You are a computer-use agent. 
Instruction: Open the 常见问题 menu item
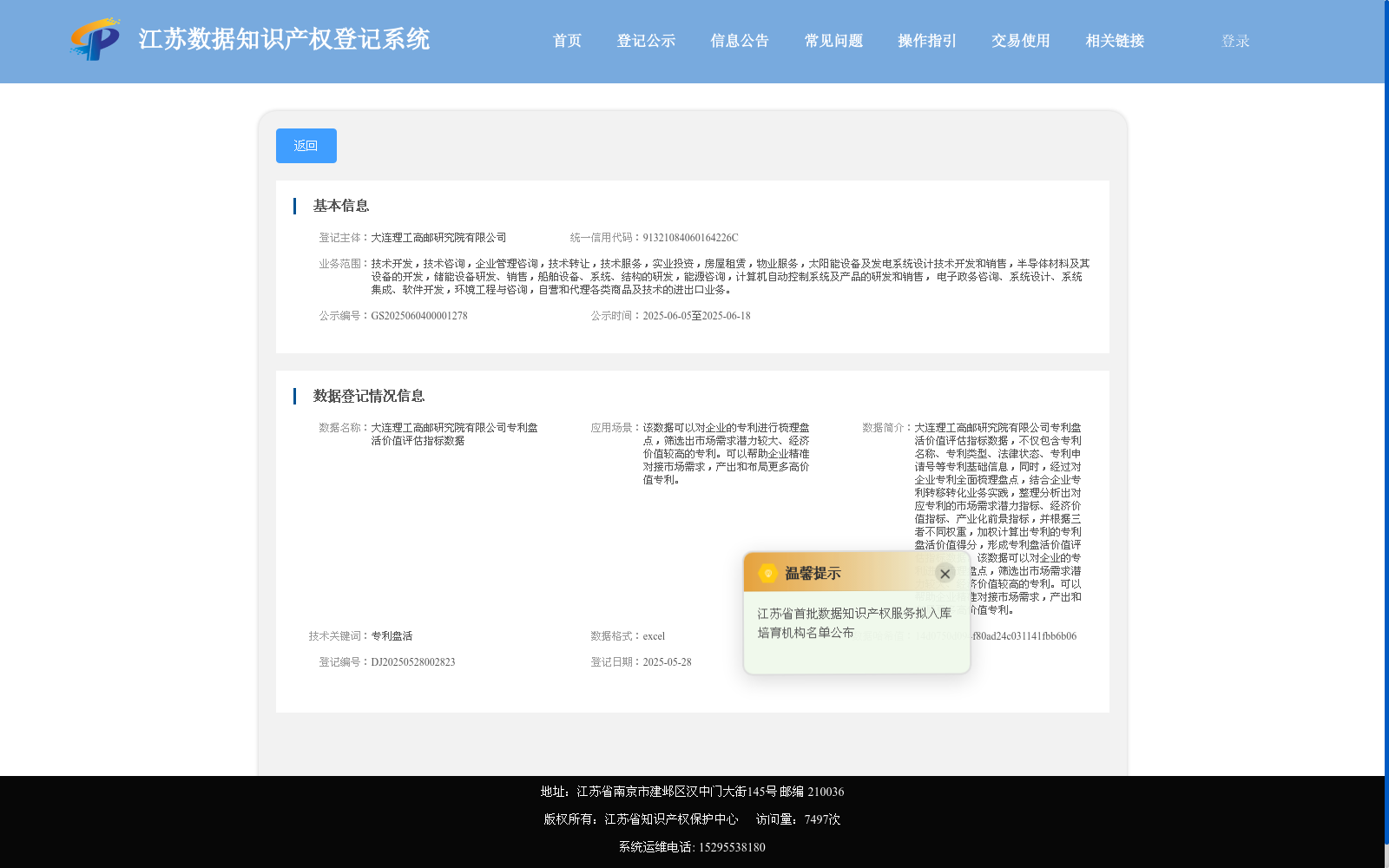click(833, 41)
